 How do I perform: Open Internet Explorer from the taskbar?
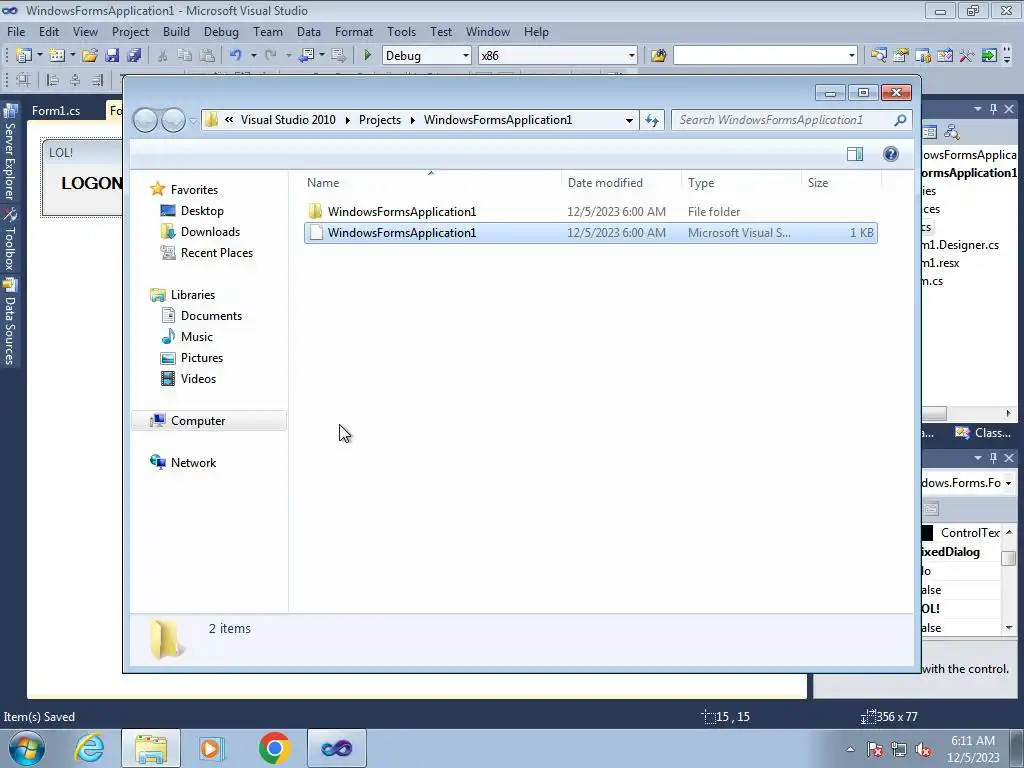click(89, 748)
